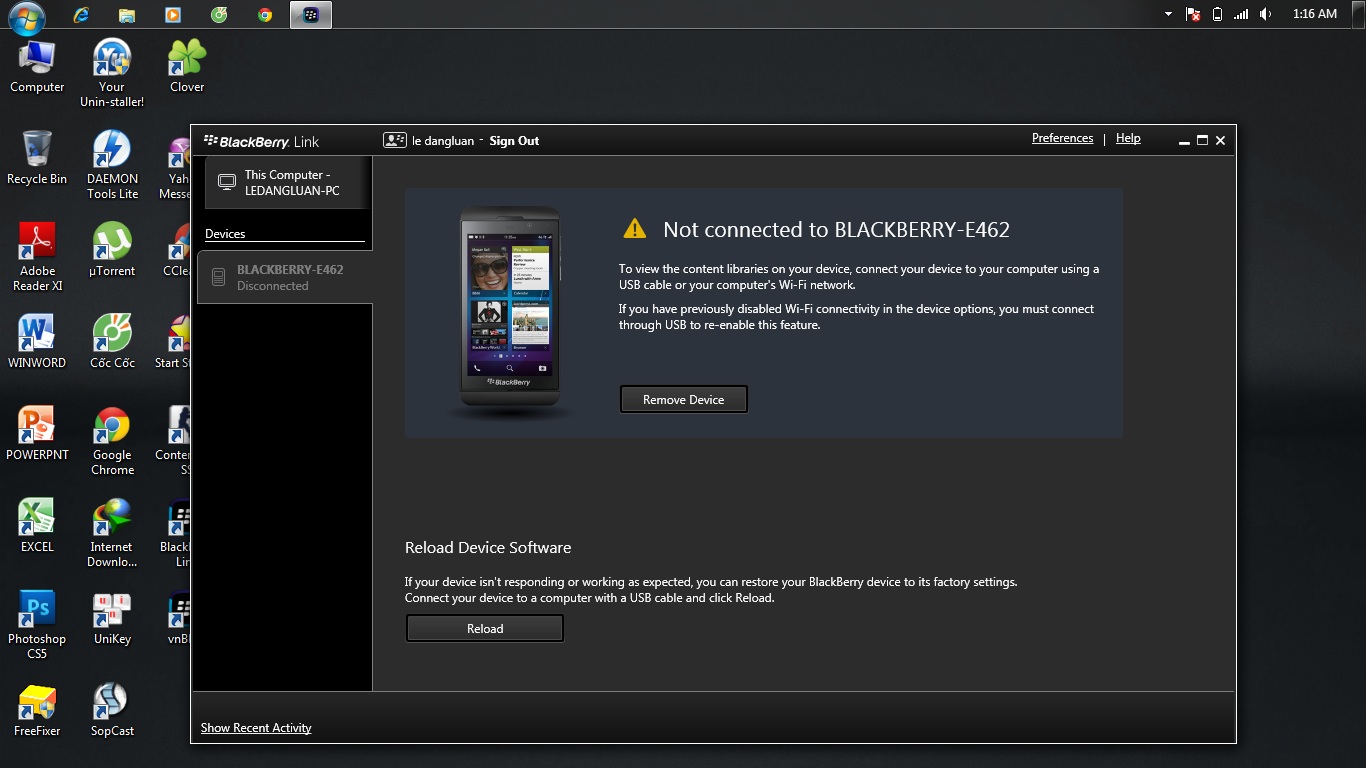The image size is (1366, 768).
Task: Click the Remove Device button
Action: [x=684, y=399]
